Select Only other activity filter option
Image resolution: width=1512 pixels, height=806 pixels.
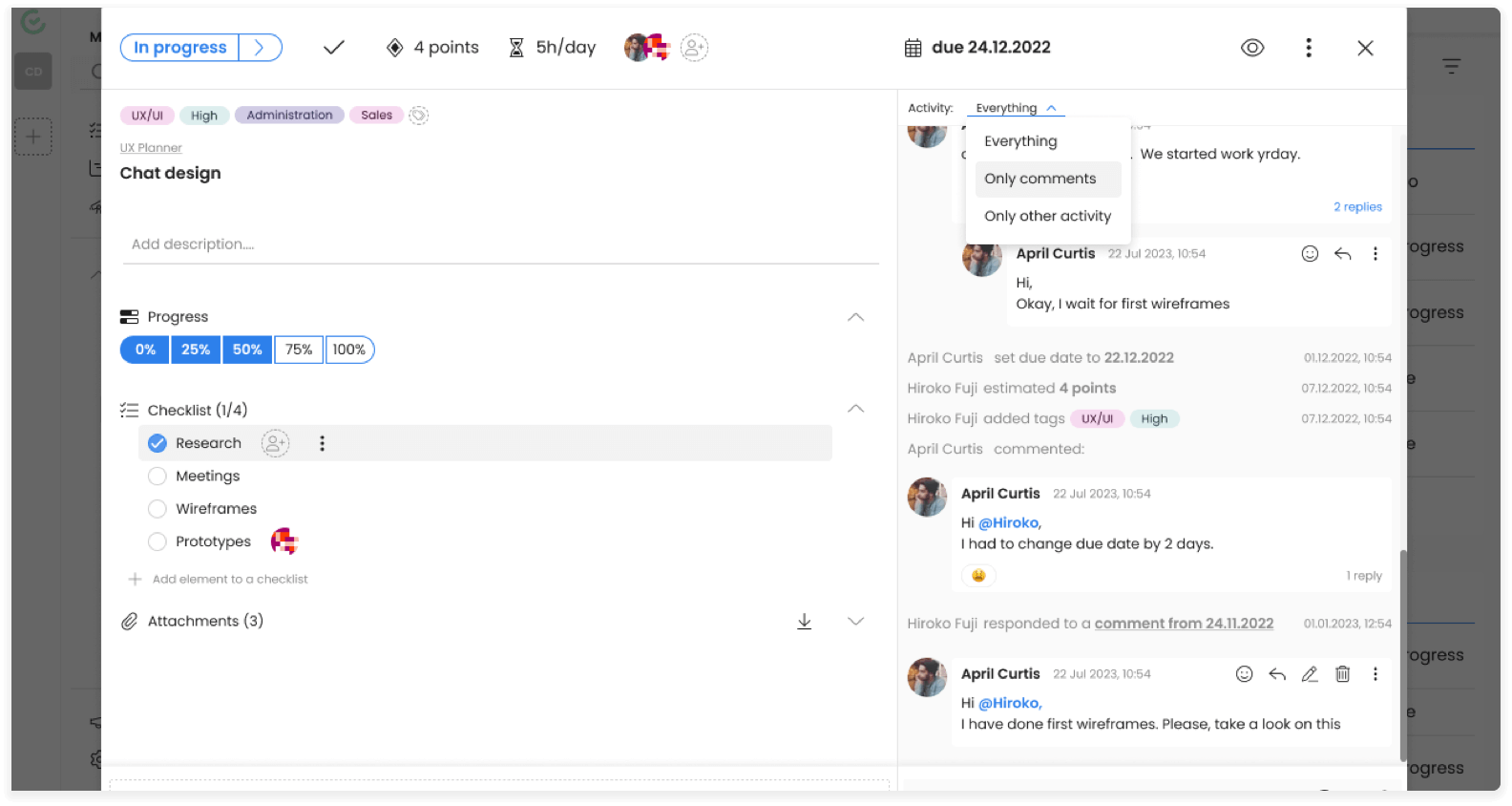point(1047,217)
